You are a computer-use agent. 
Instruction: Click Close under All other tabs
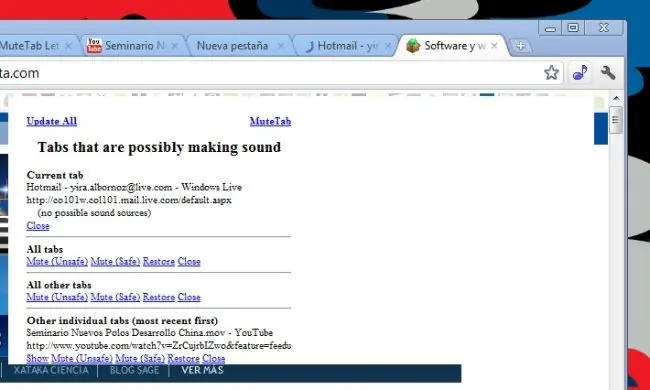click(x=189, y=298)
